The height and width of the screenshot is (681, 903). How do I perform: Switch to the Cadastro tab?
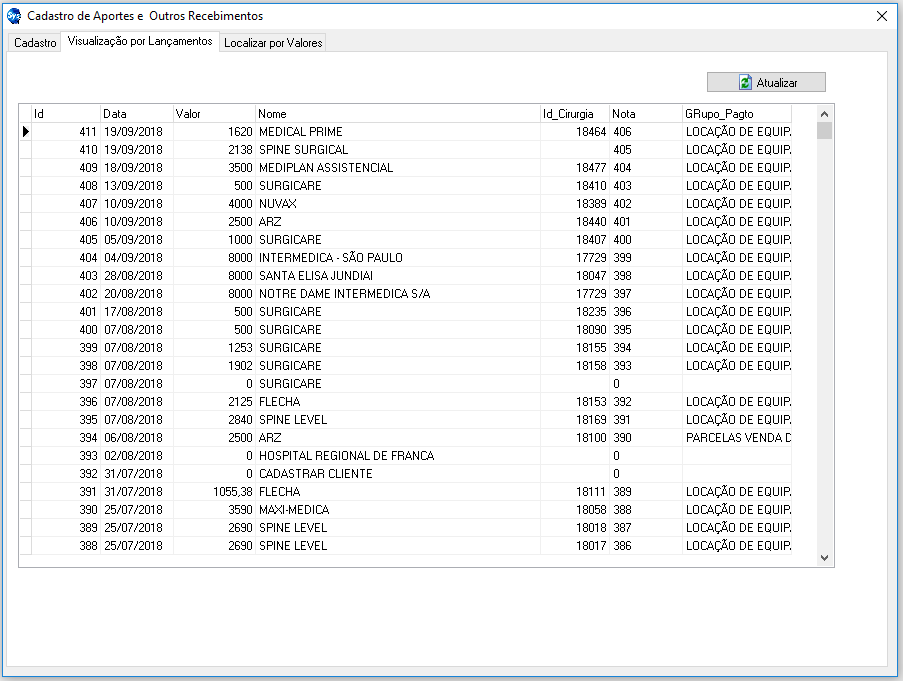pos(35,43)
